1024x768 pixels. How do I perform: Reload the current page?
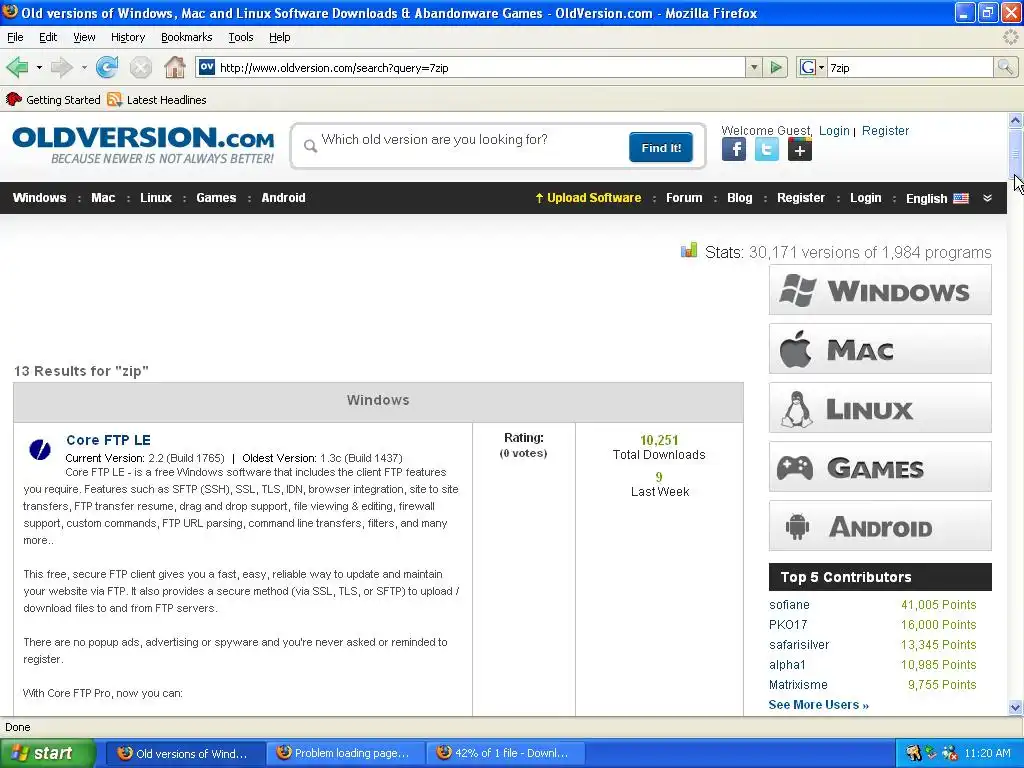(x=107, y=67)
